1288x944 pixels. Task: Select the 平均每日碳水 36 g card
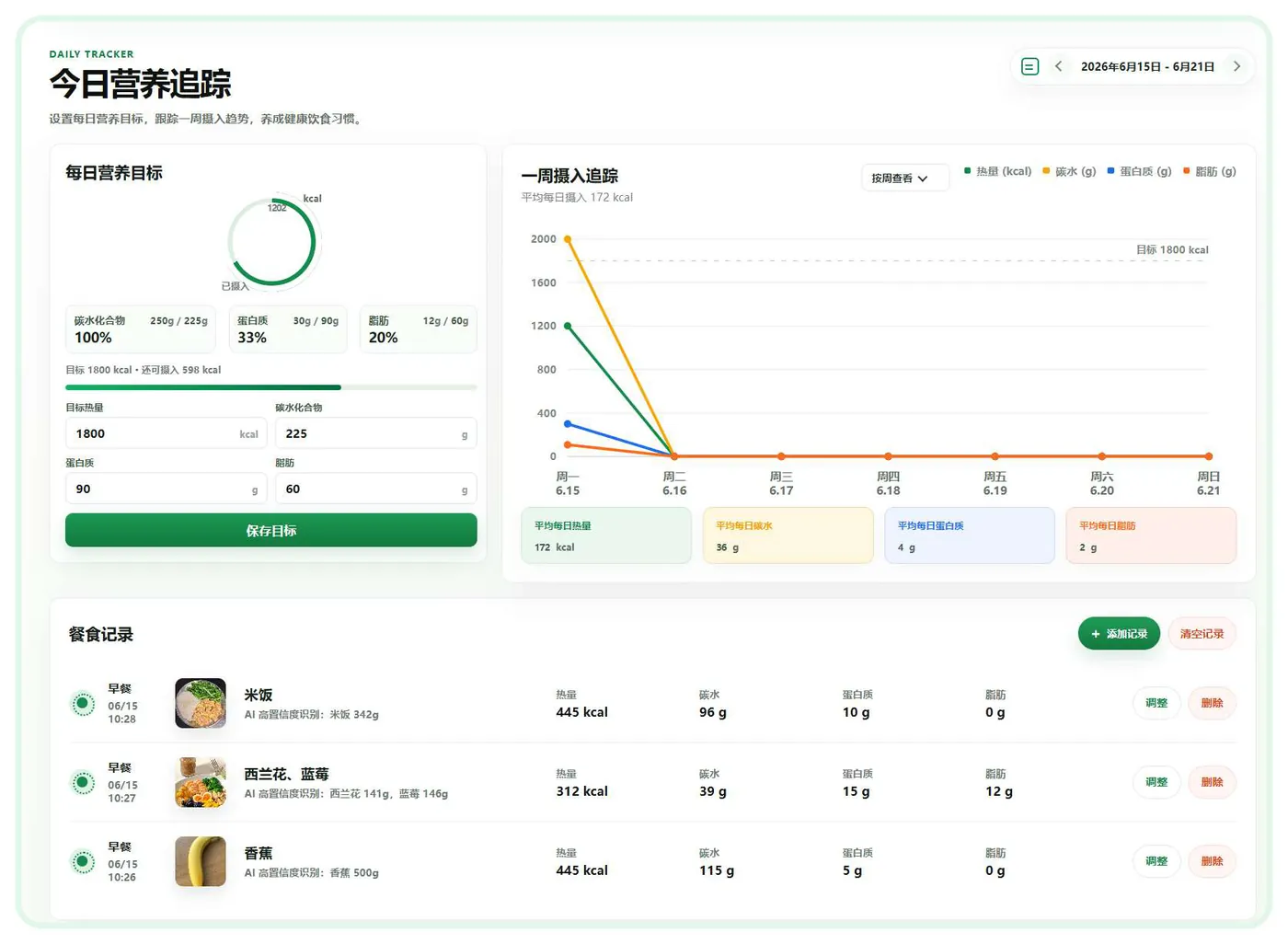788,535
